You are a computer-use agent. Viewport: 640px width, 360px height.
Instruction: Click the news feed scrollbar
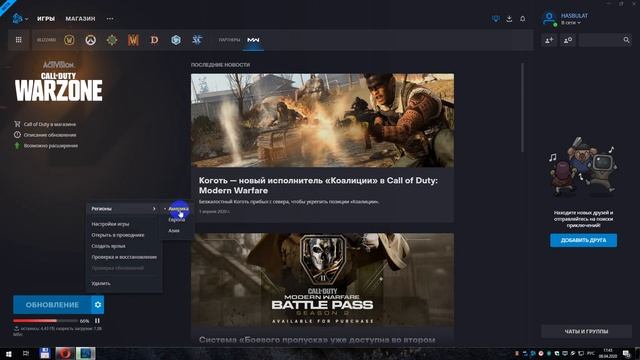(522, 107)
